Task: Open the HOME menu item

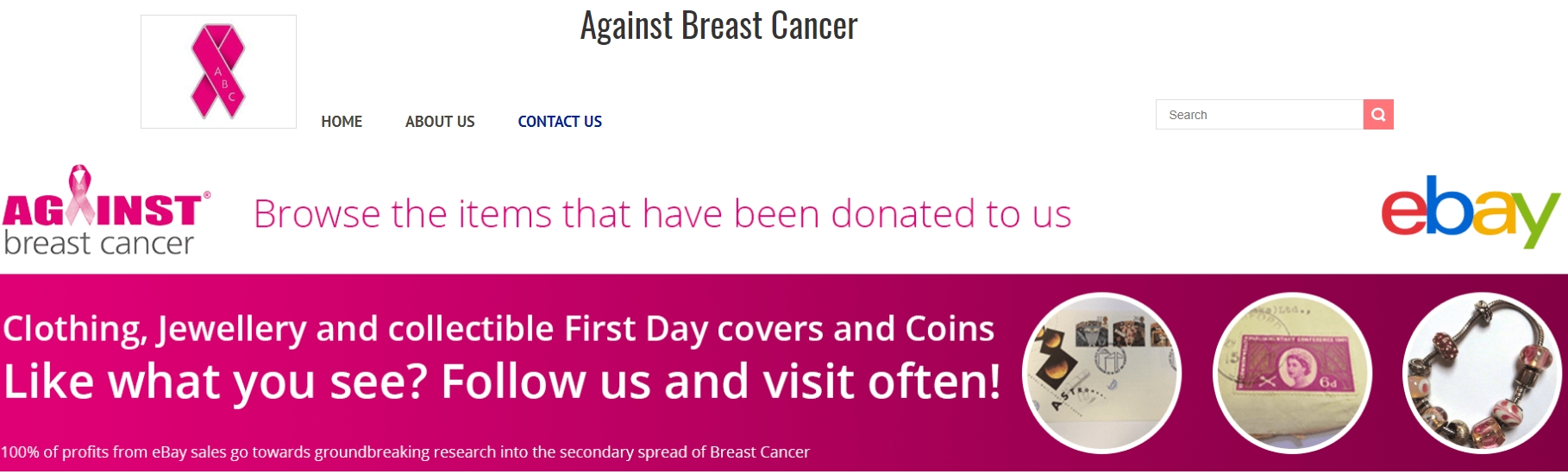Action: (x=342, y=122)
